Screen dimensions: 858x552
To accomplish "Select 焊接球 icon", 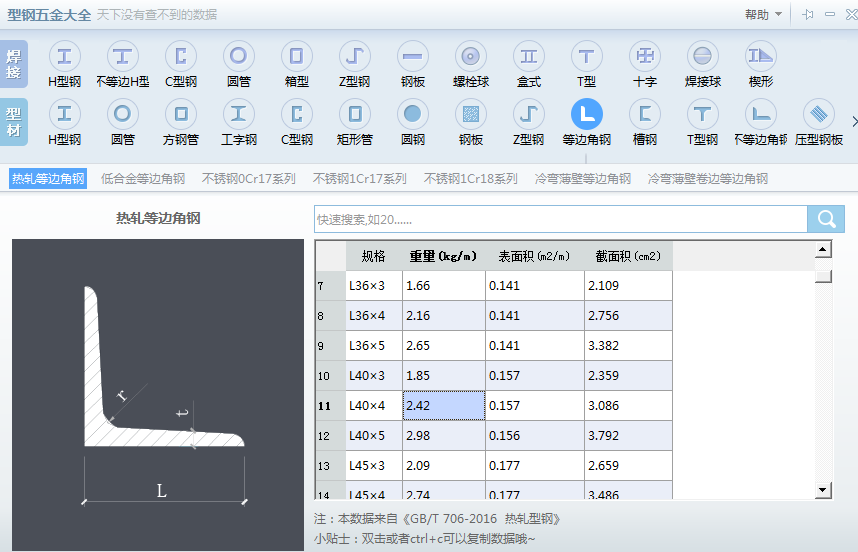I will point(703,56).
